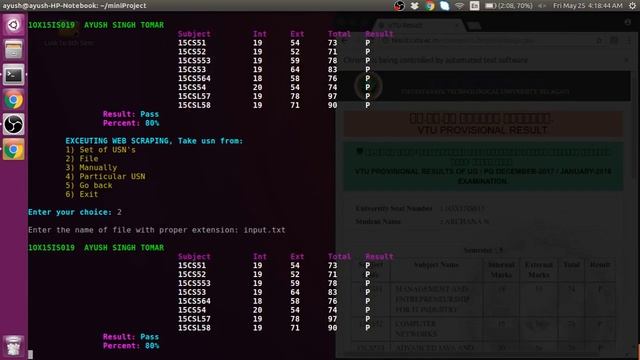Click the 'Enter your choice: 2' prompt
The image size is (640, 360).
pyautogui.click(x=75, y=212)
